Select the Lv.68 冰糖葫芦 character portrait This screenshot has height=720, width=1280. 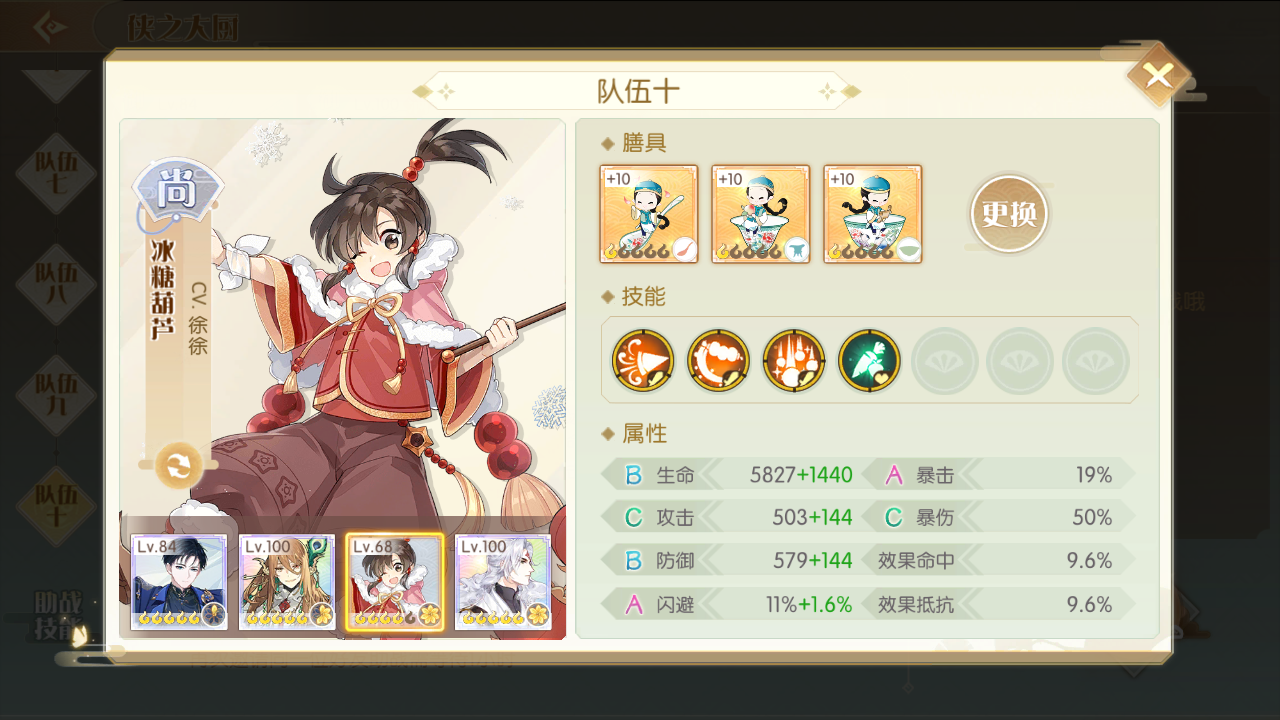pos(395,582)
